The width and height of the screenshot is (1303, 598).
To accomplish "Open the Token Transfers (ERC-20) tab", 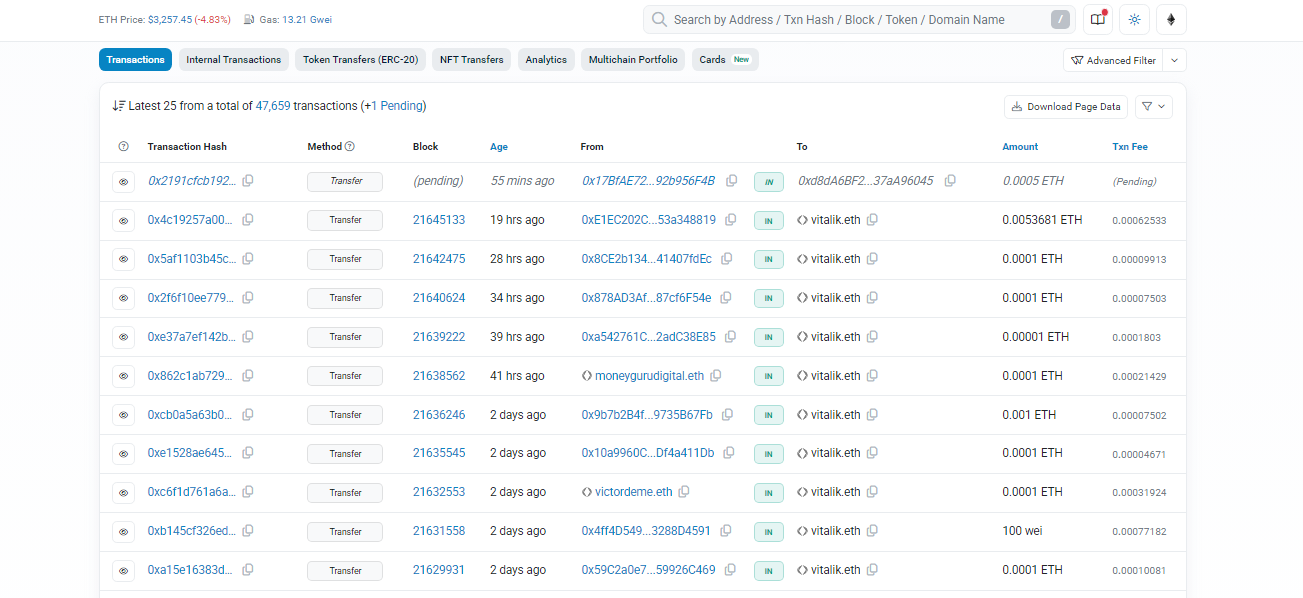I will click(x=361, y=60).
